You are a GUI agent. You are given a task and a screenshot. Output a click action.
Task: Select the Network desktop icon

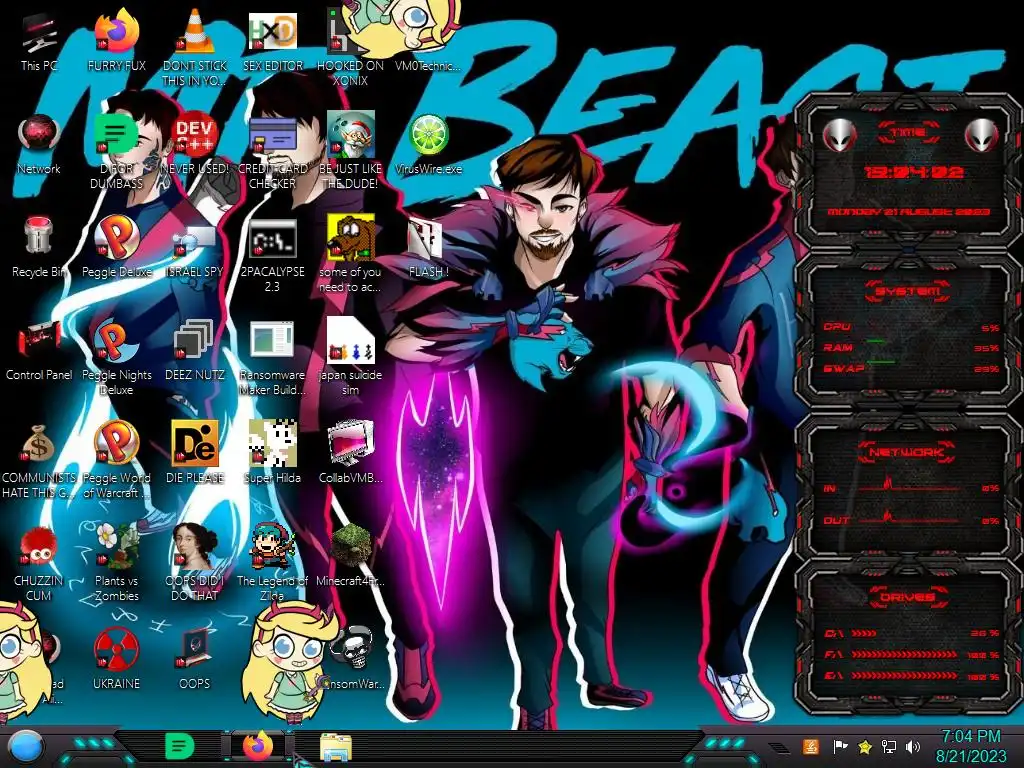[39, 136]
